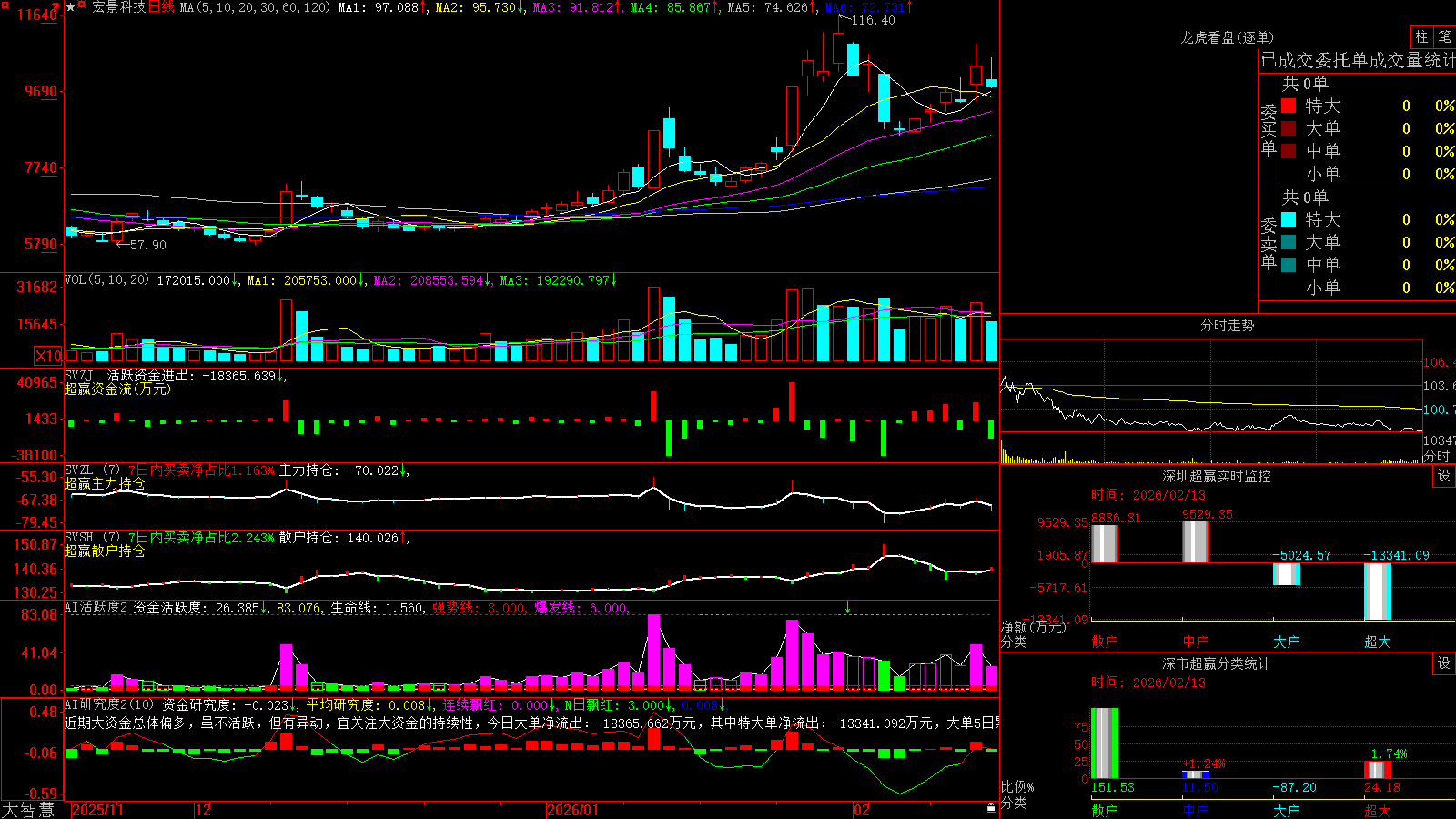Click the ? help marker above the price axis
1456x819 pixels.
[x=56, y=6]
